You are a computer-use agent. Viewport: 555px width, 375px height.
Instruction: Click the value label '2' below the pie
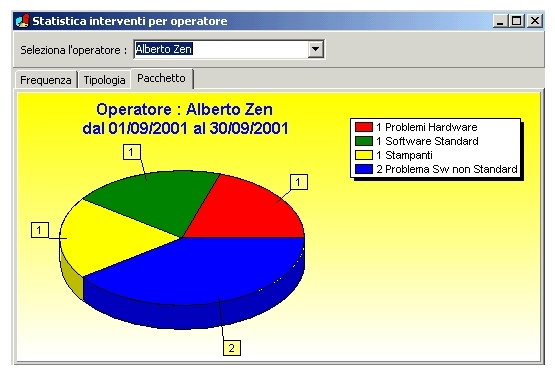[x=231, y=348]
